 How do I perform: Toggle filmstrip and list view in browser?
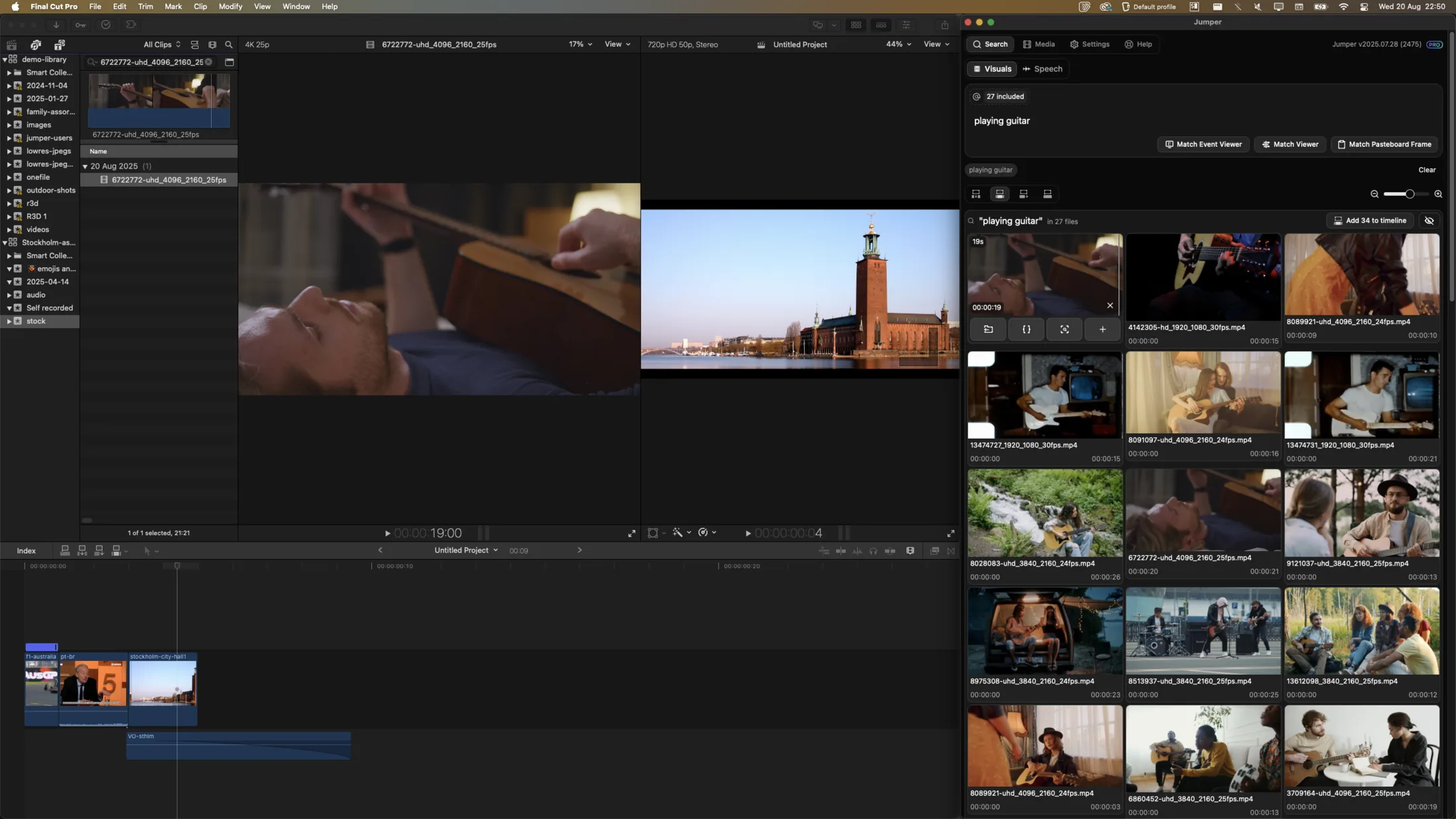click(195, 44)
